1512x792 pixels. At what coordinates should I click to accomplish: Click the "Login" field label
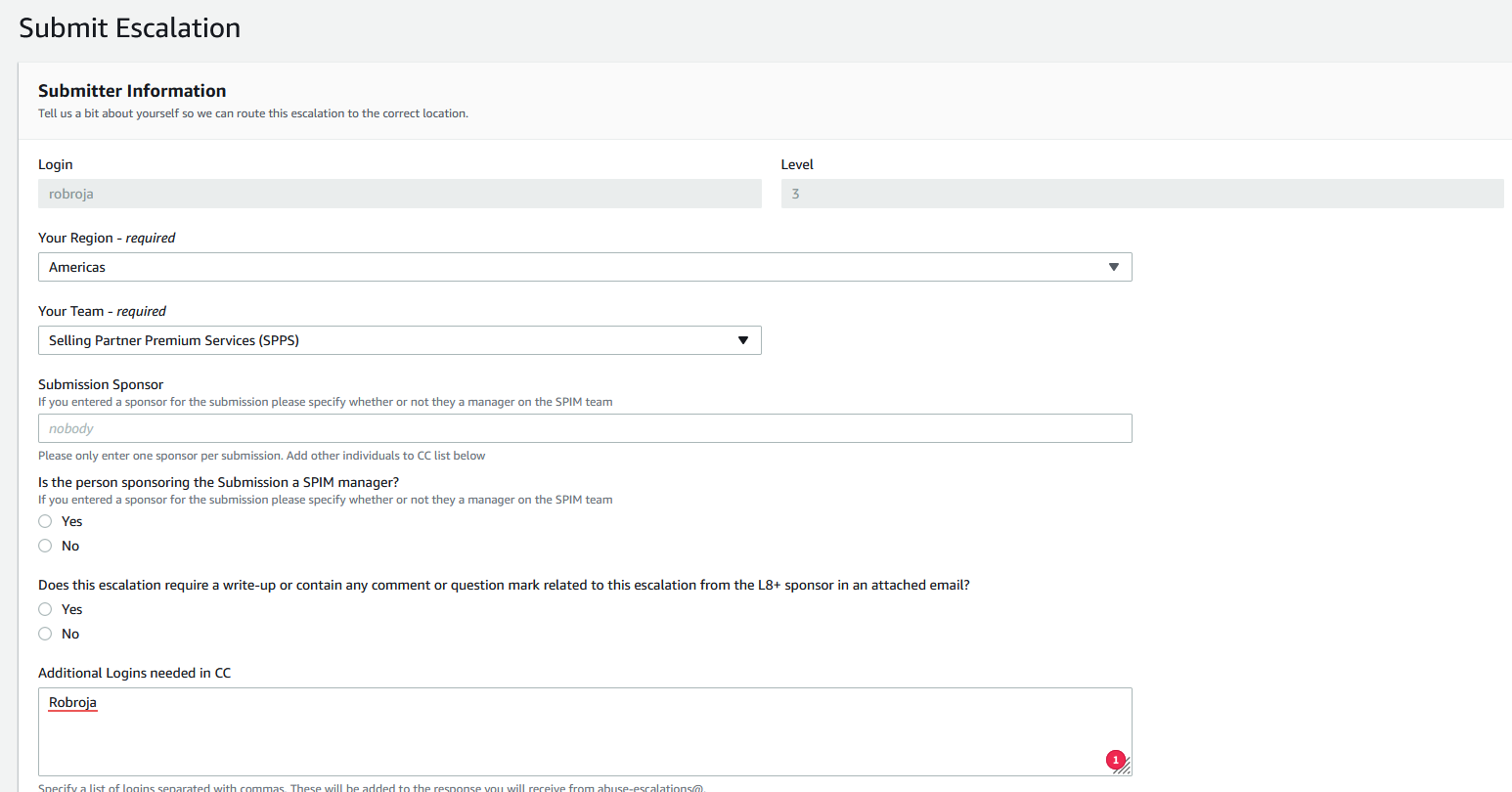[x=56, y=164]
